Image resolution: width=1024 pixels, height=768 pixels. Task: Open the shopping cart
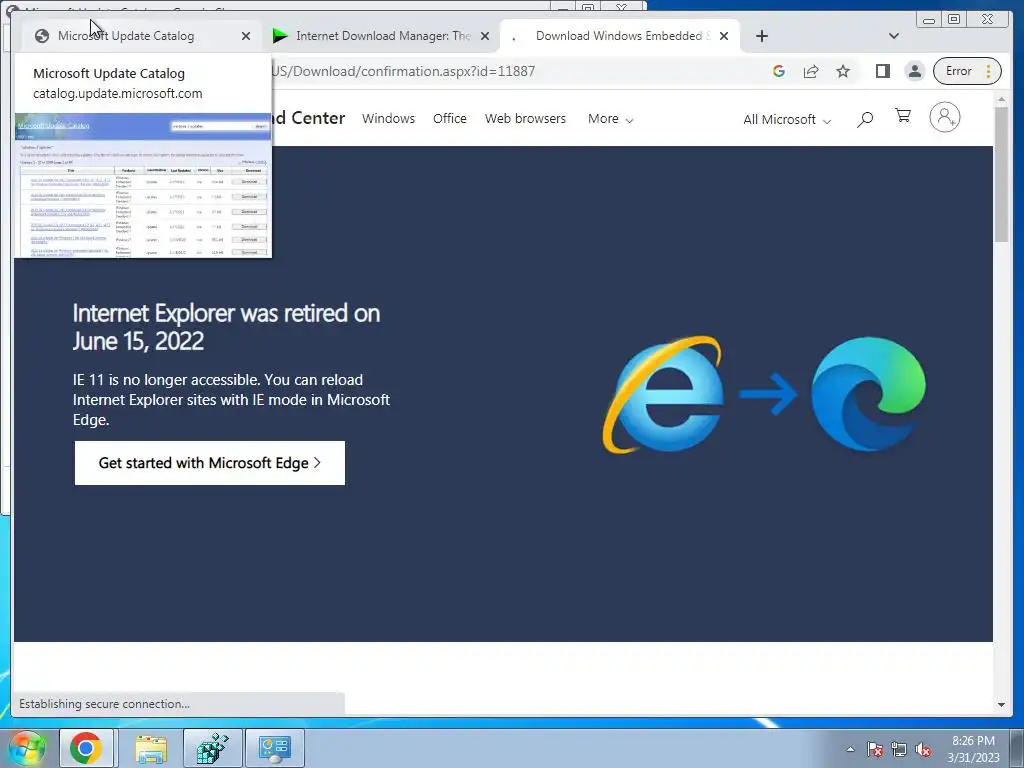[x=903, y=116]
